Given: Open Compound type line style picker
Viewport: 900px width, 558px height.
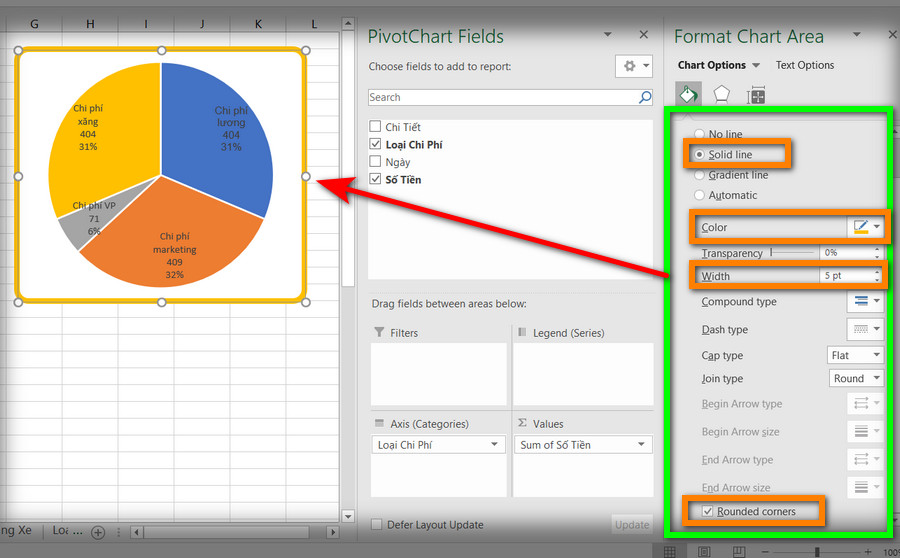Looking at the screenshot, I should [865, 301].
